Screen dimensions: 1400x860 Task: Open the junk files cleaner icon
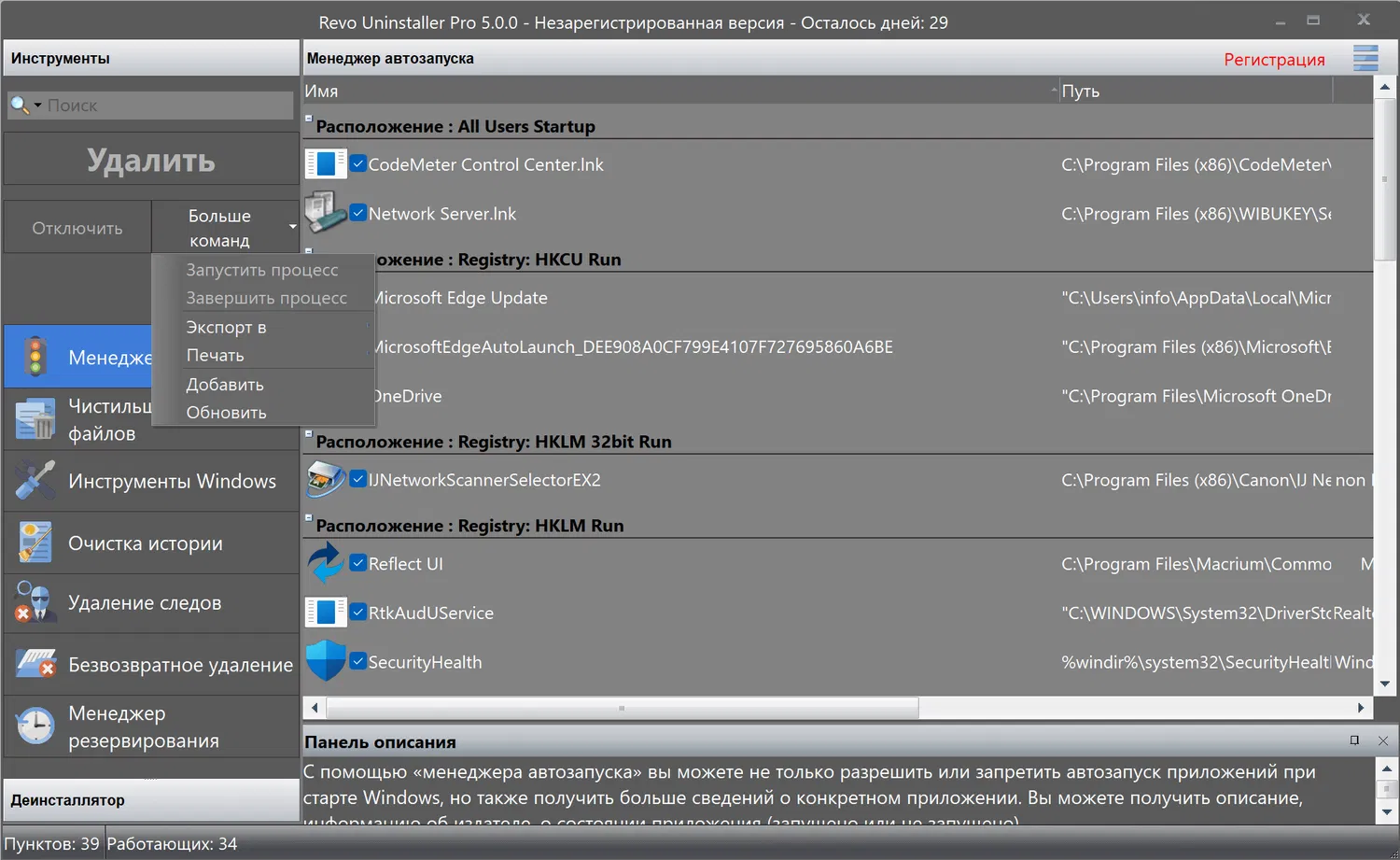pyautogui.click(x=35, y=419)
